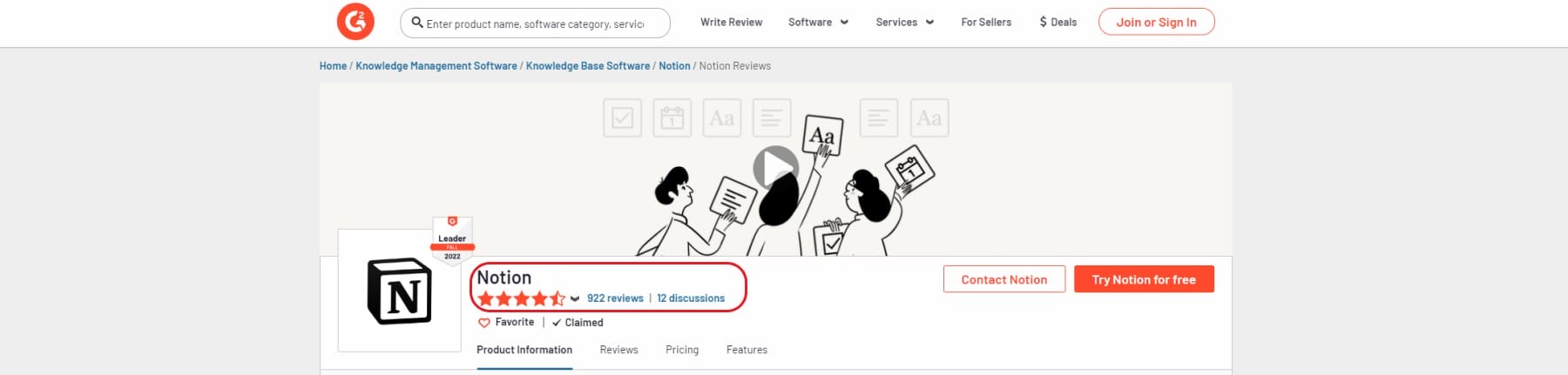Open the Notion breadcrumb link
The height and width of the screenshot is (375, 1568).
pos(674,66)
